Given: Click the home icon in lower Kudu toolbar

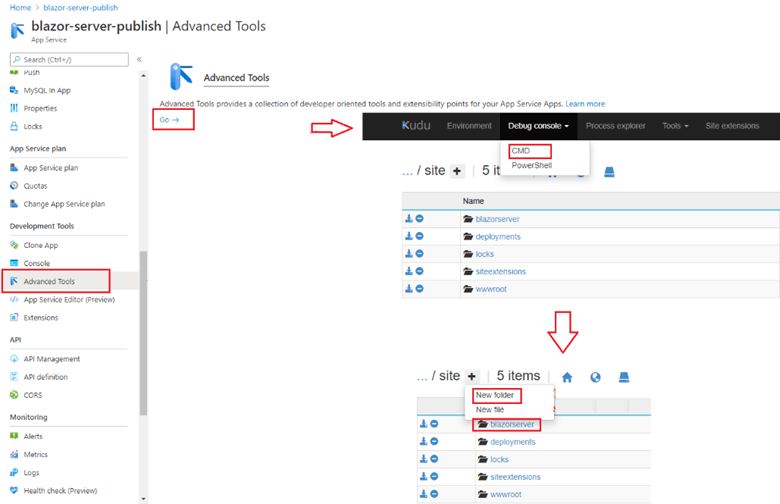Looking at the screenshot, I should point(567,377).
